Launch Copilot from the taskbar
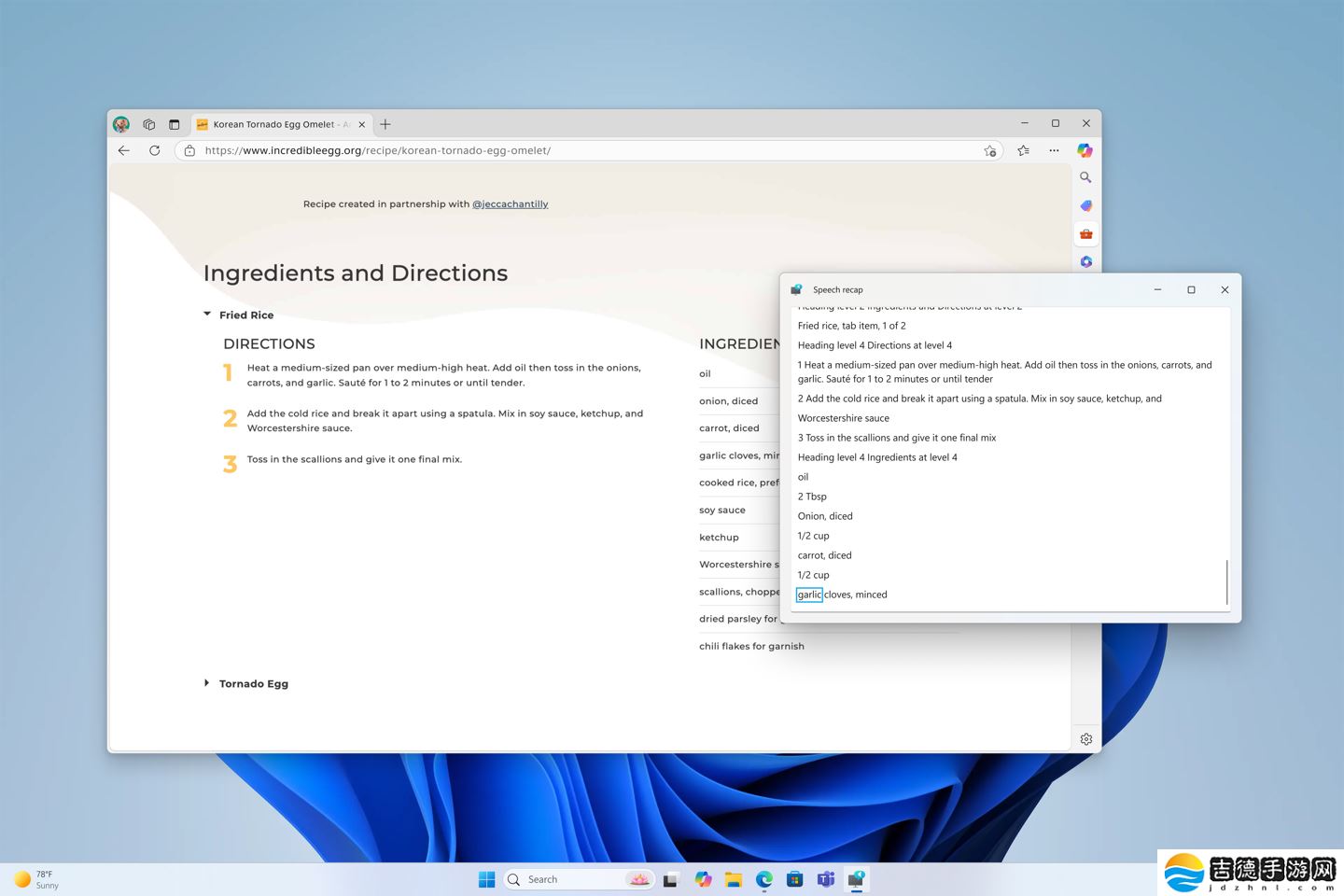The height and width of the screenshot is (896, 1344). coord(703,879)
